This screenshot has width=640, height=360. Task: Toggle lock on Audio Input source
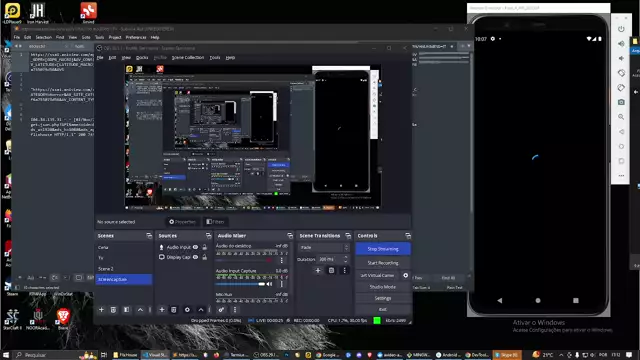point(204,247)
